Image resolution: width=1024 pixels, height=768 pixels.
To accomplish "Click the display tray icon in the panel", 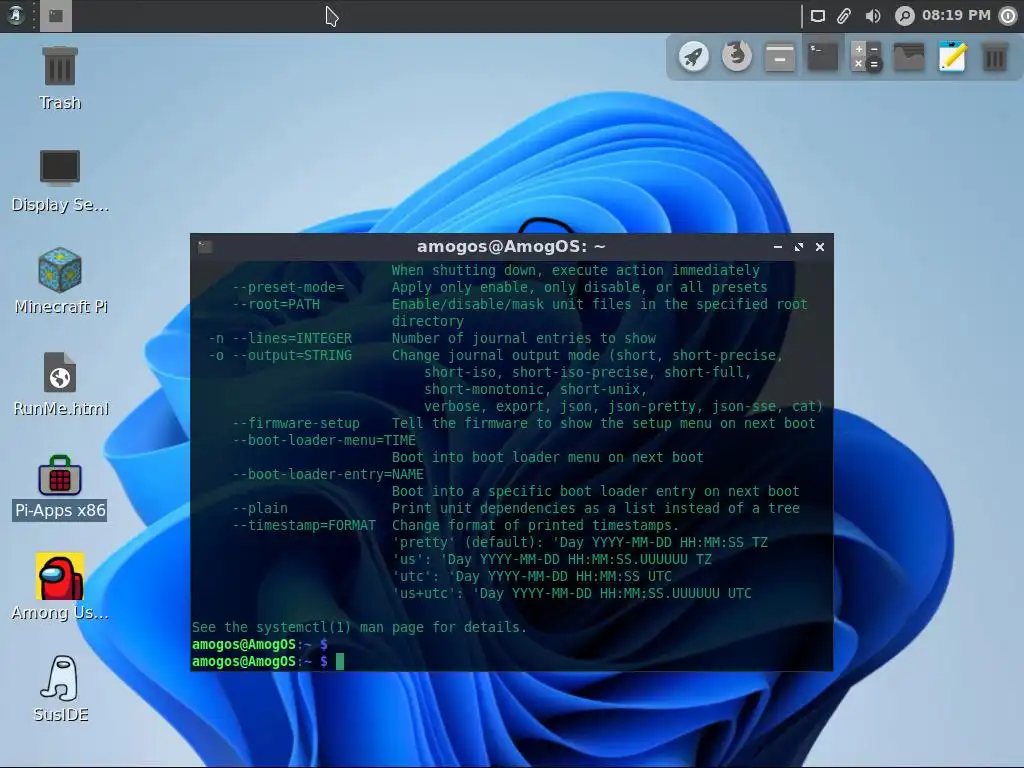I will [x=818, y=16].
